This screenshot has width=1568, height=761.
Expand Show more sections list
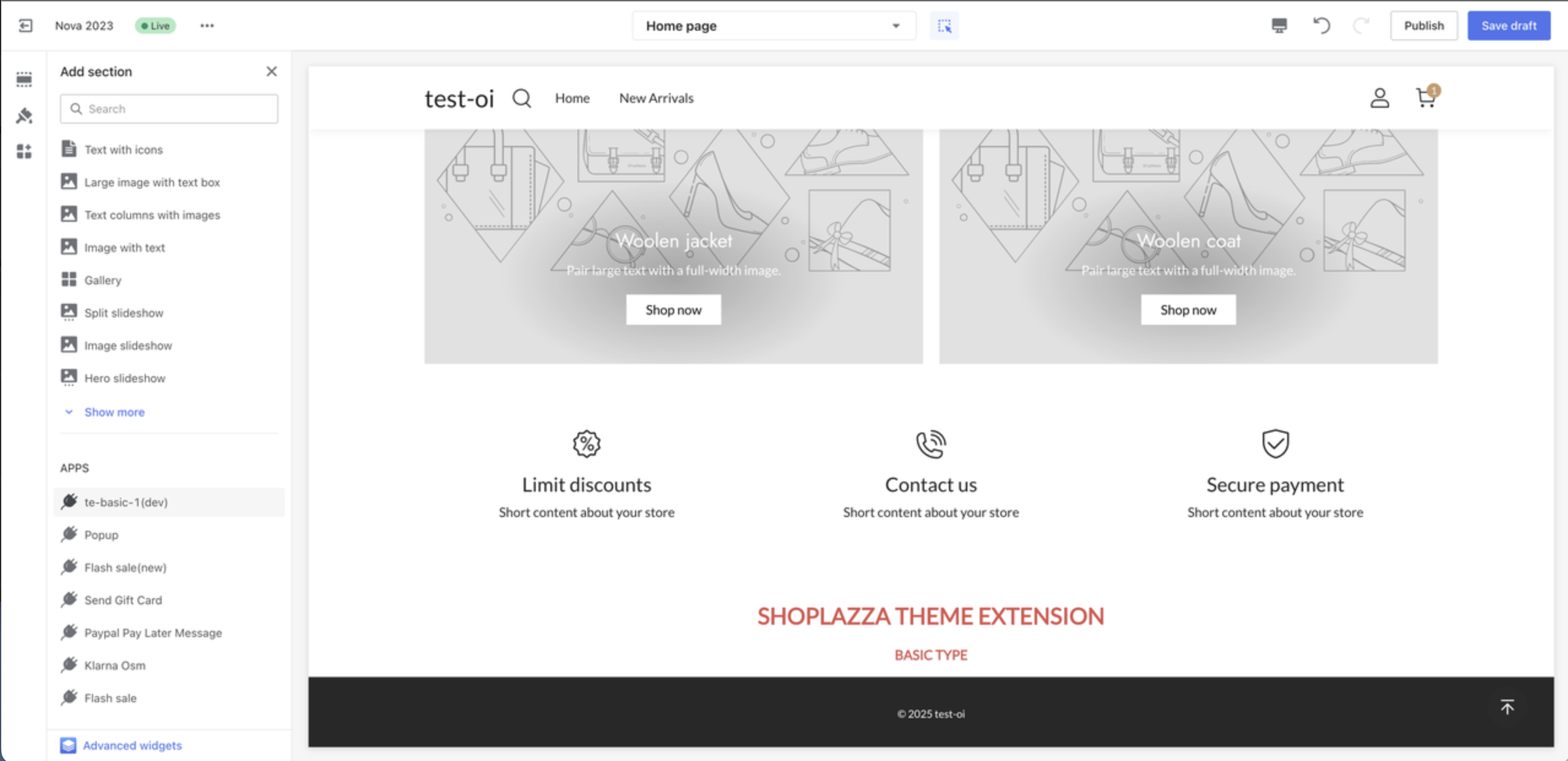[x=114, y=412]
